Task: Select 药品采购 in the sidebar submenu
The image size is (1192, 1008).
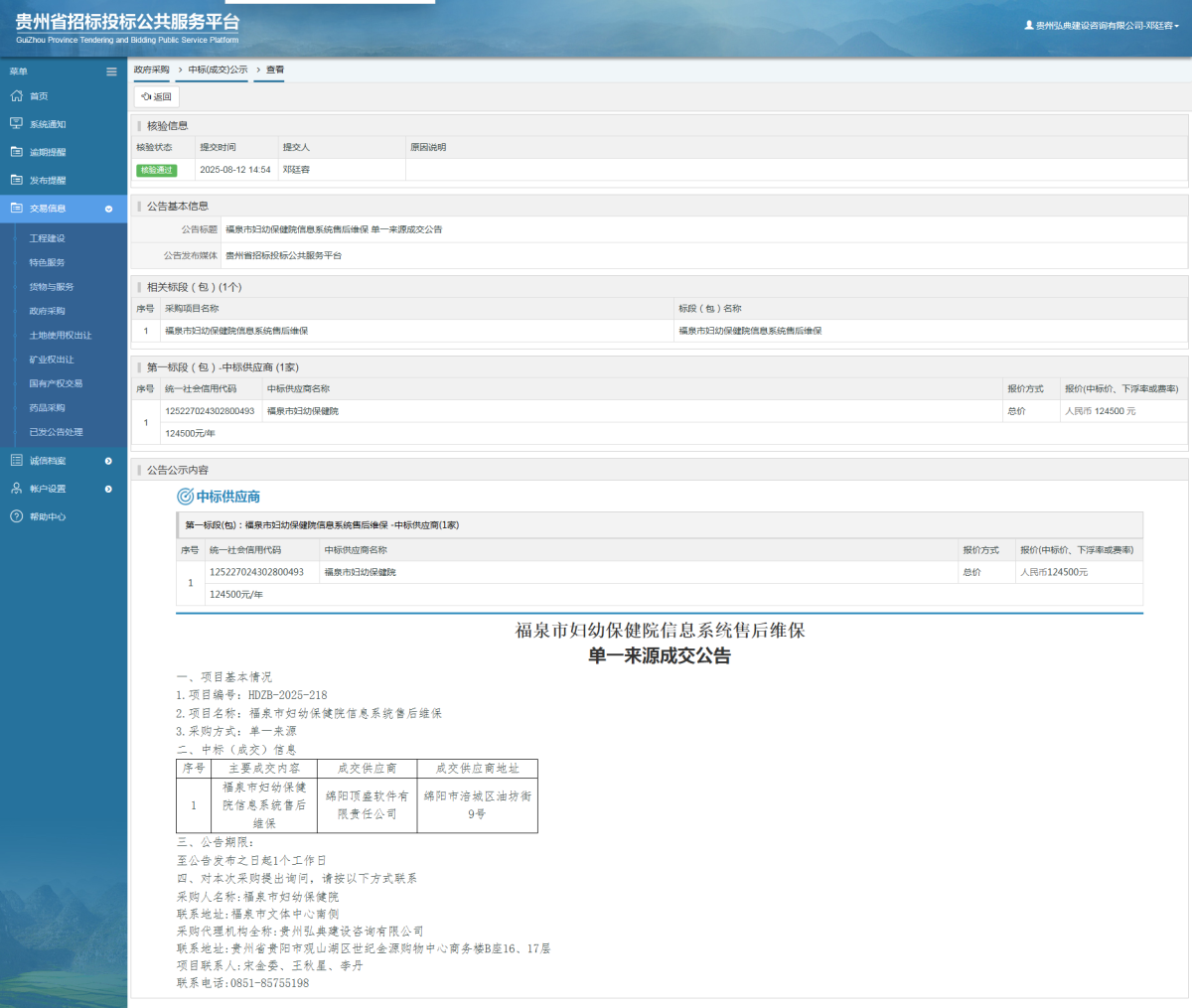Action: [47, 408]
